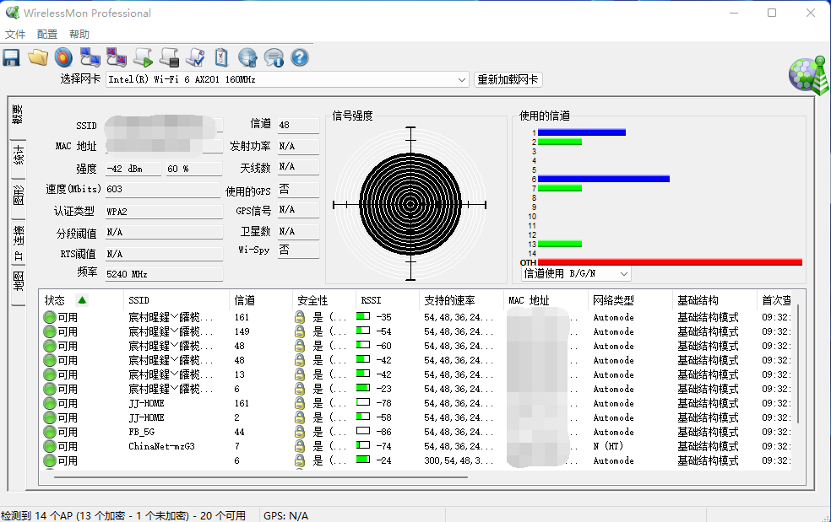
Task: Click the speech bubble info icon
Action: pyautogui.click(x=274, y=58)
